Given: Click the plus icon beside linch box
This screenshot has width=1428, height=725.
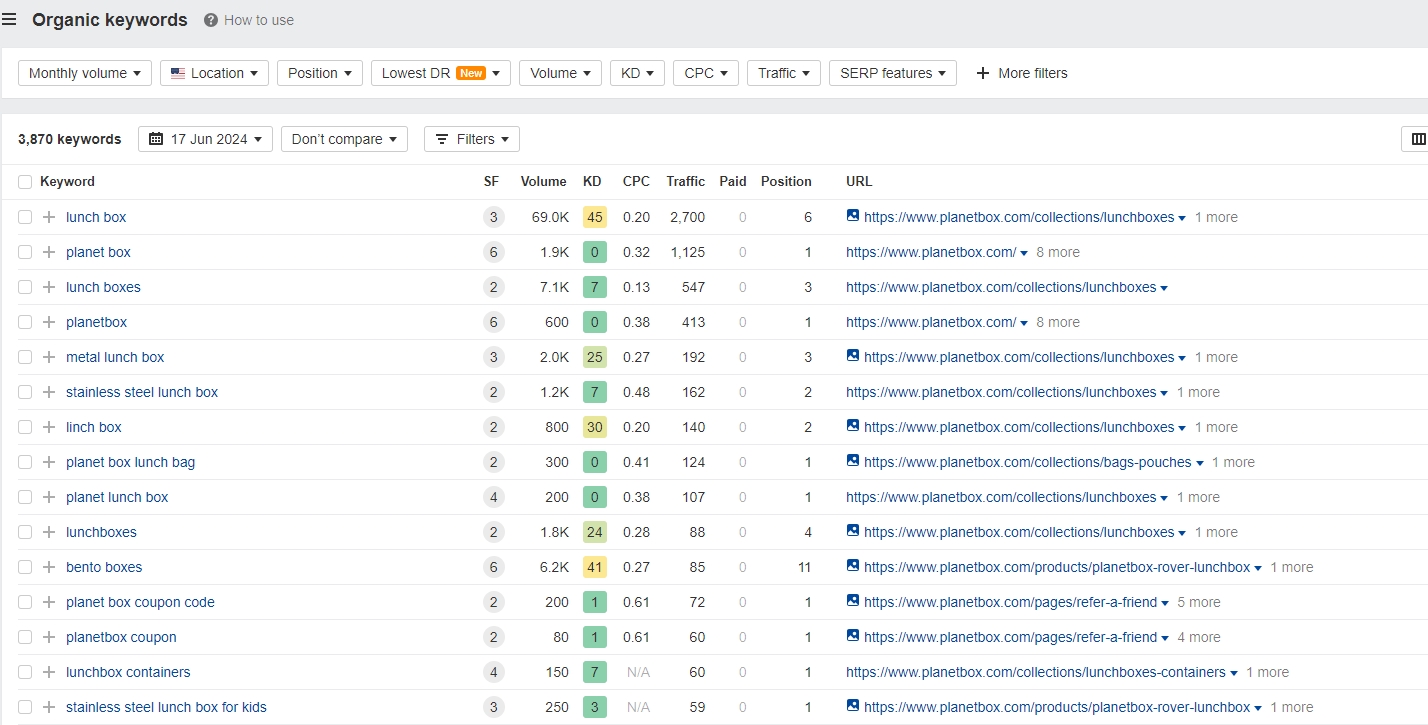Looking at the screenshot, I should coord(49,427).
